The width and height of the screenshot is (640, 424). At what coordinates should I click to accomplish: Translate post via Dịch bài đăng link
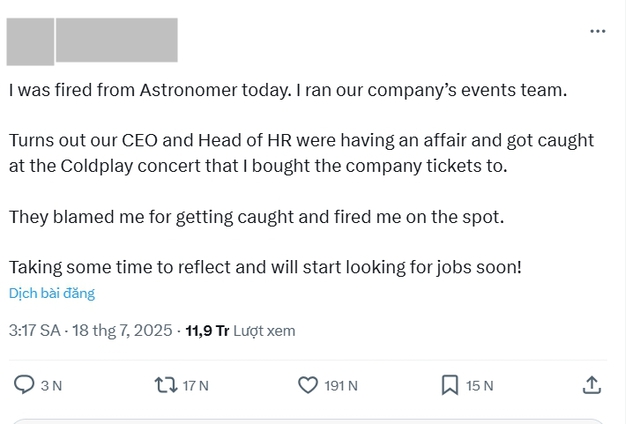[52, 293]
